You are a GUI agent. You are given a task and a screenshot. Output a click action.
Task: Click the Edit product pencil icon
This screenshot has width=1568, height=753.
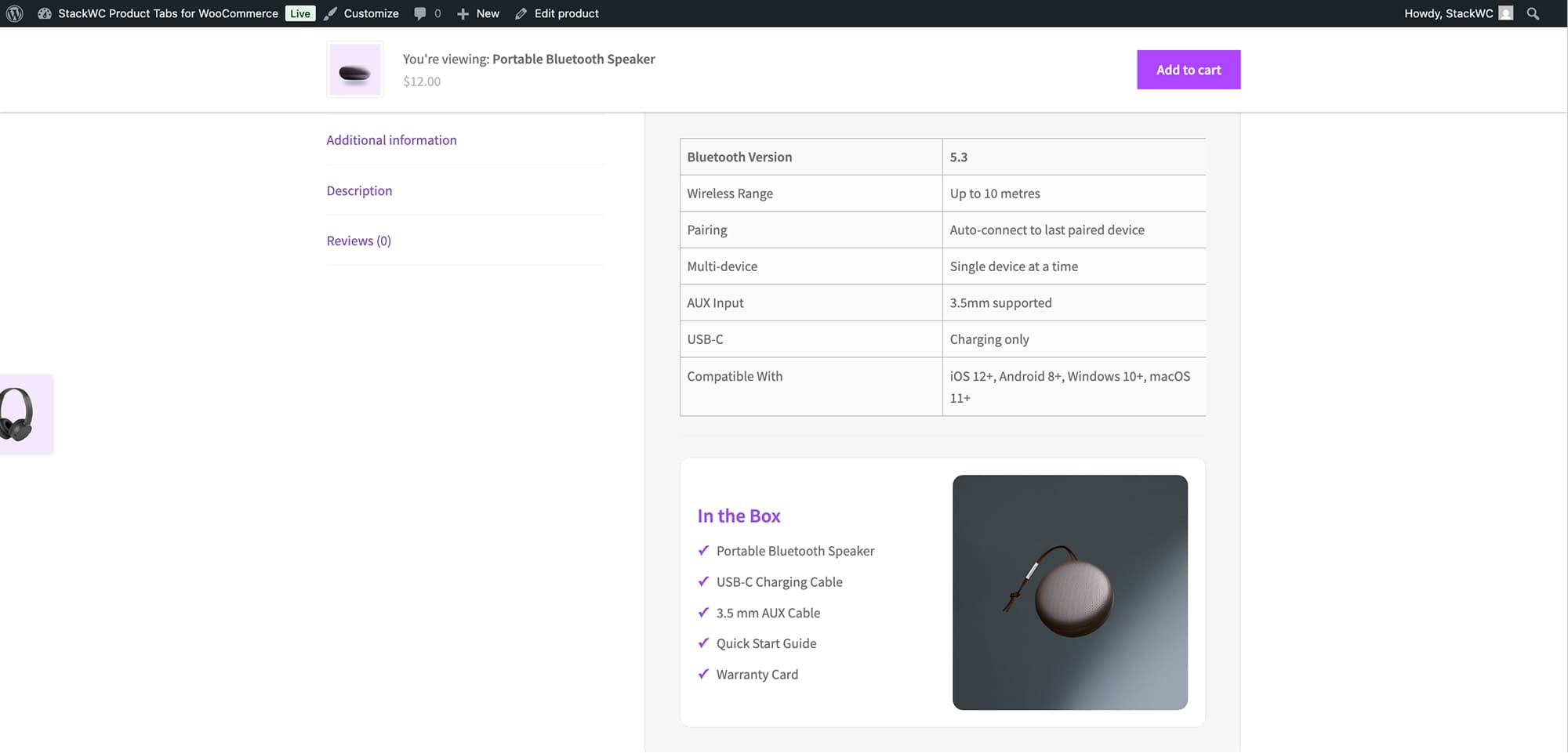tap(521, 13)
